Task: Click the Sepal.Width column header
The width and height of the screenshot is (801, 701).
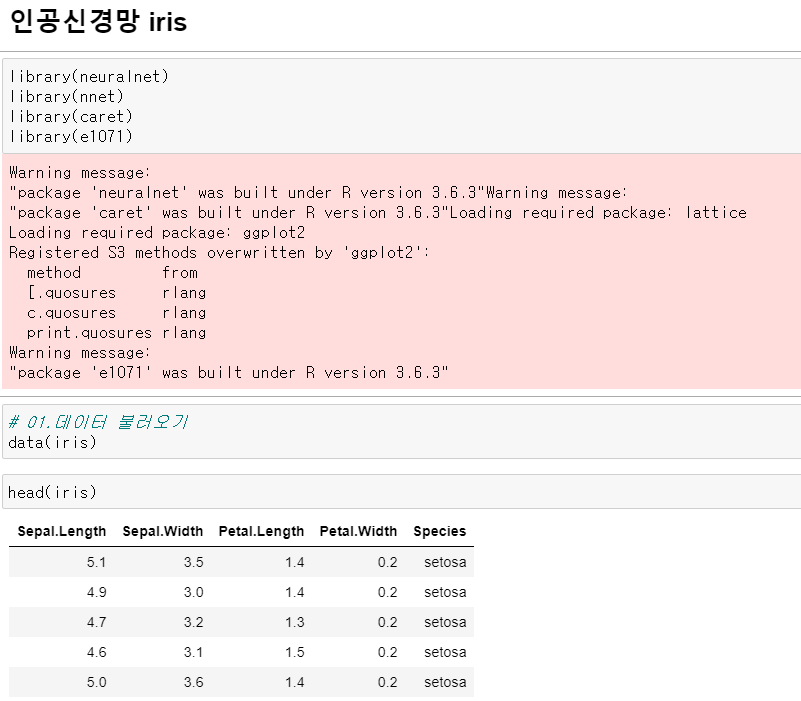Action: click(162, 531)
